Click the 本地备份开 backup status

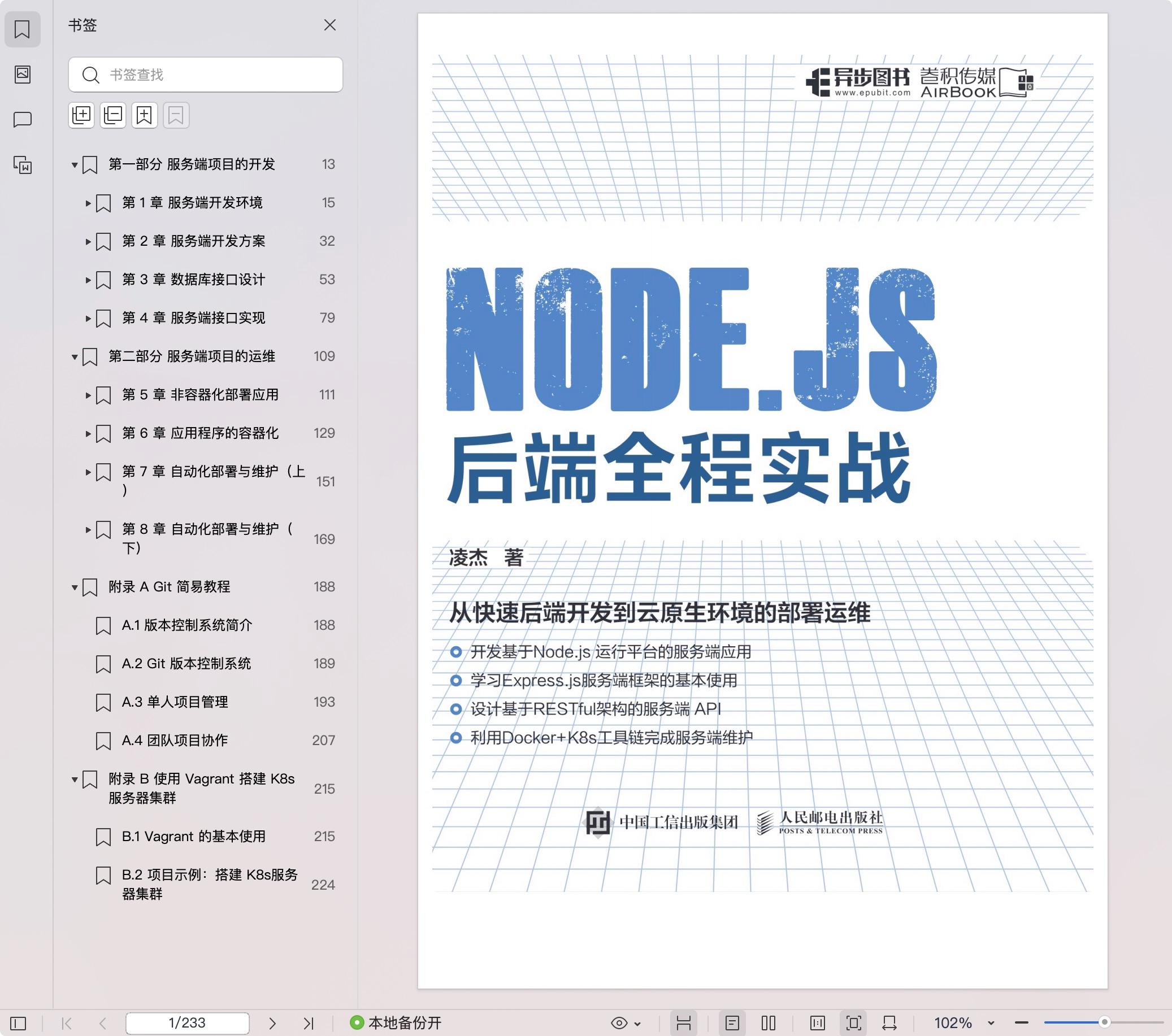tap(396, 1023)
